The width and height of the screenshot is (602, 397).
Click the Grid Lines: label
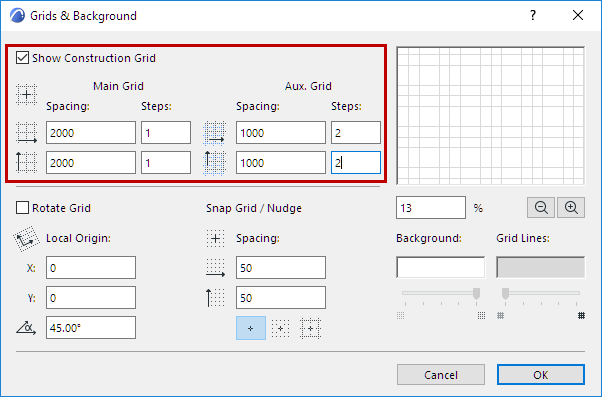[523, 238]
